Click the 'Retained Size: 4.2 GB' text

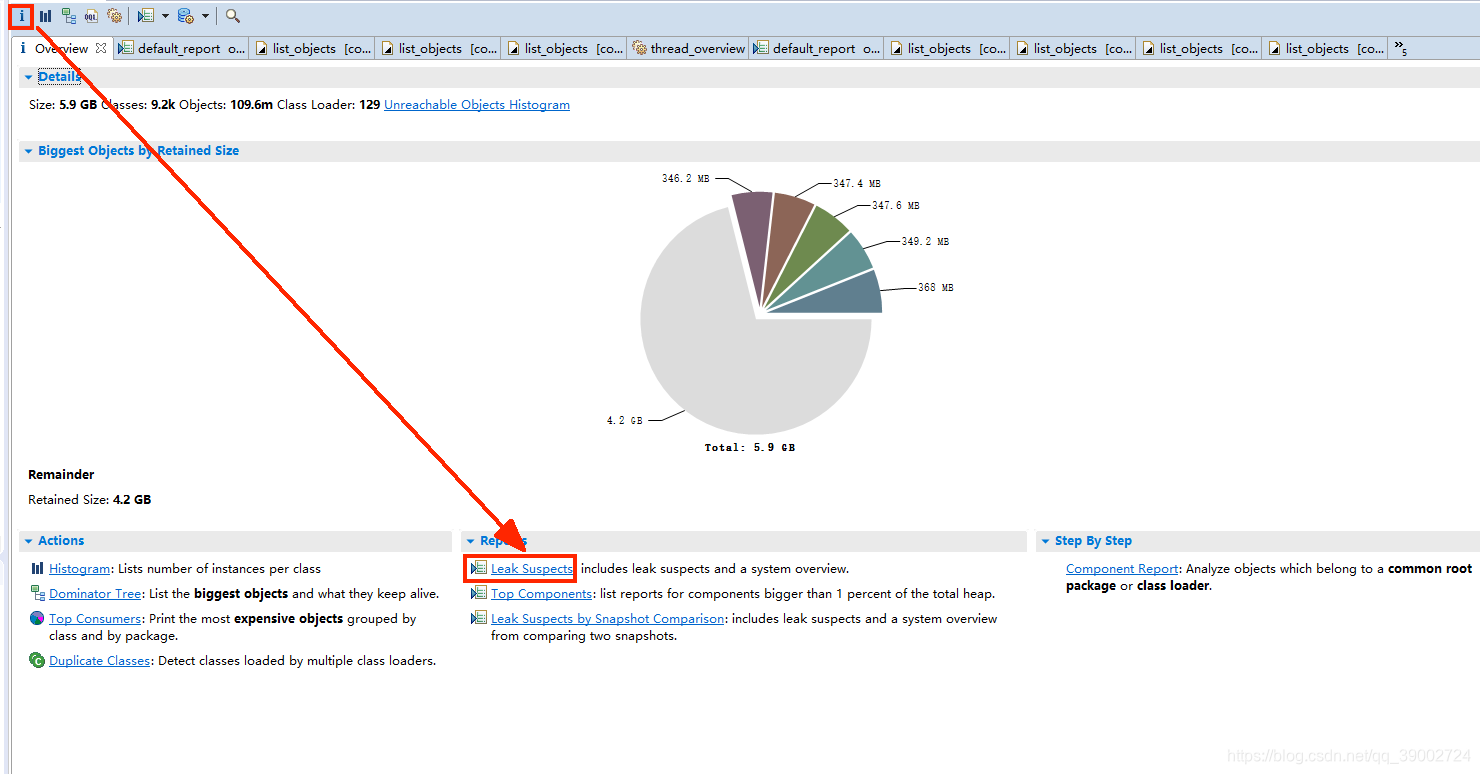90,500
